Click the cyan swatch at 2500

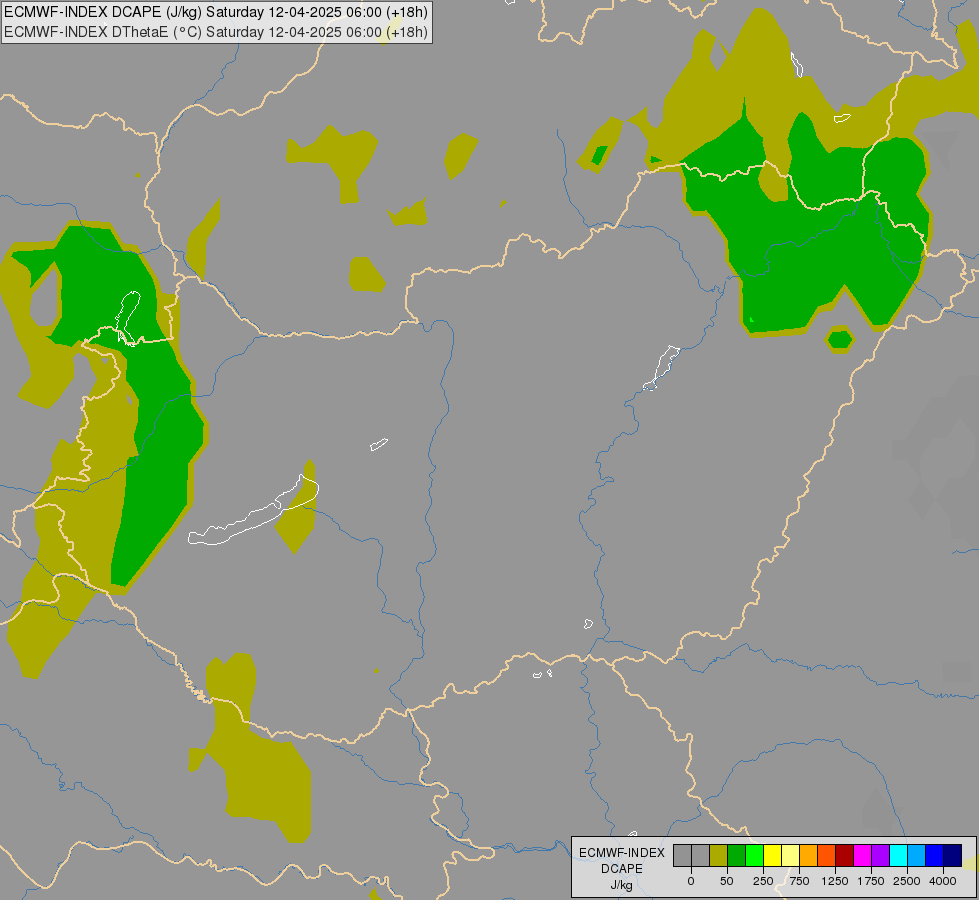898,855
